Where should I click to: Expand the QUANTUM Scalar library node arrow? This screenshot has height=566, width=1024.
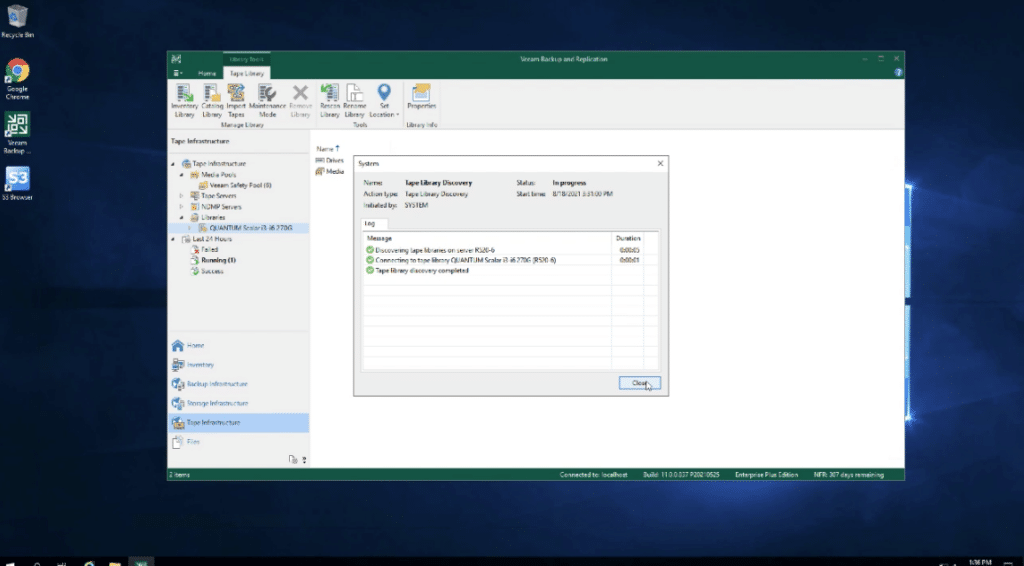[x=190, y=228]
